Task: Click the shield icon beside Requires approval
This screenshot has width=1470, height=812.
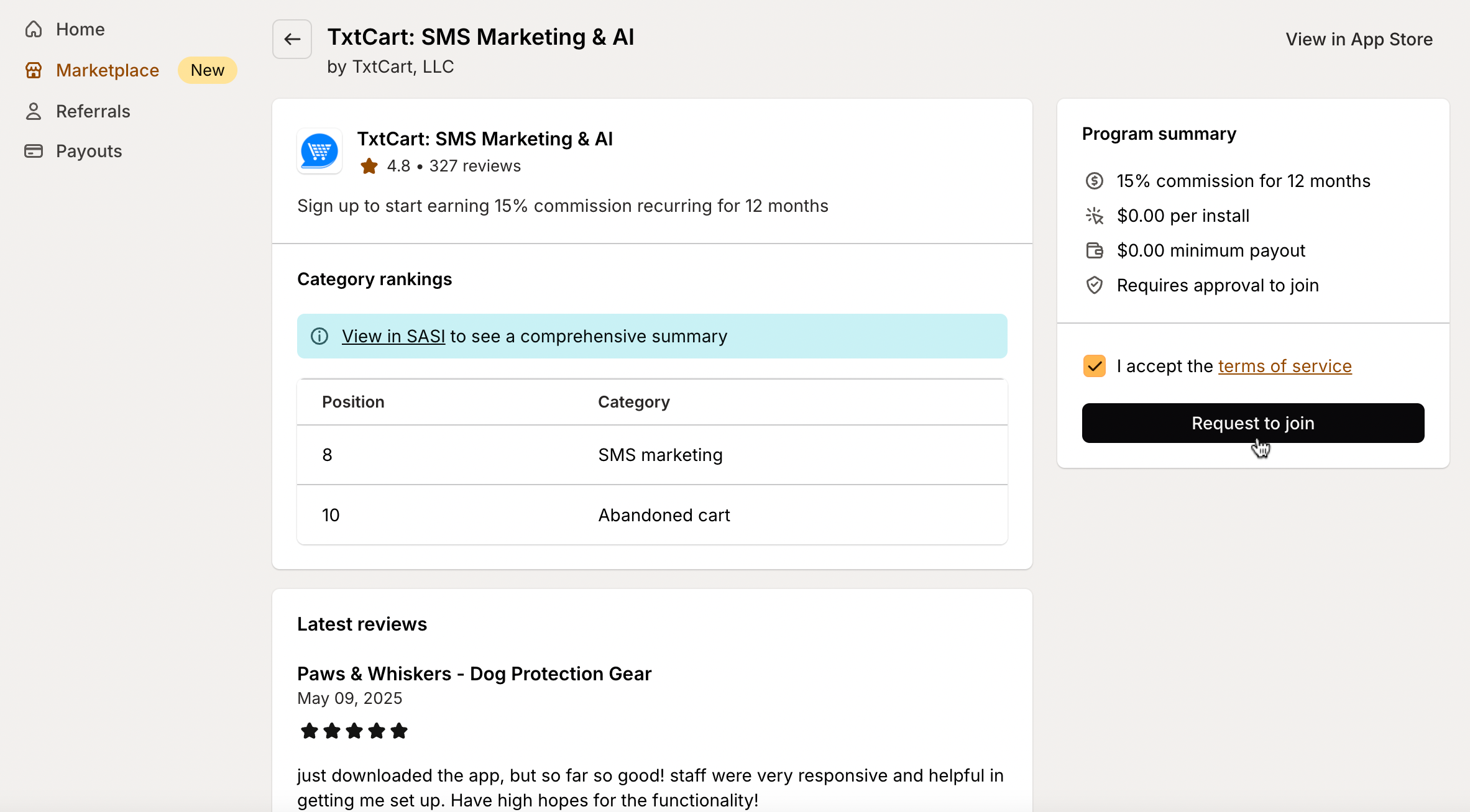Action: (1095, 285)
